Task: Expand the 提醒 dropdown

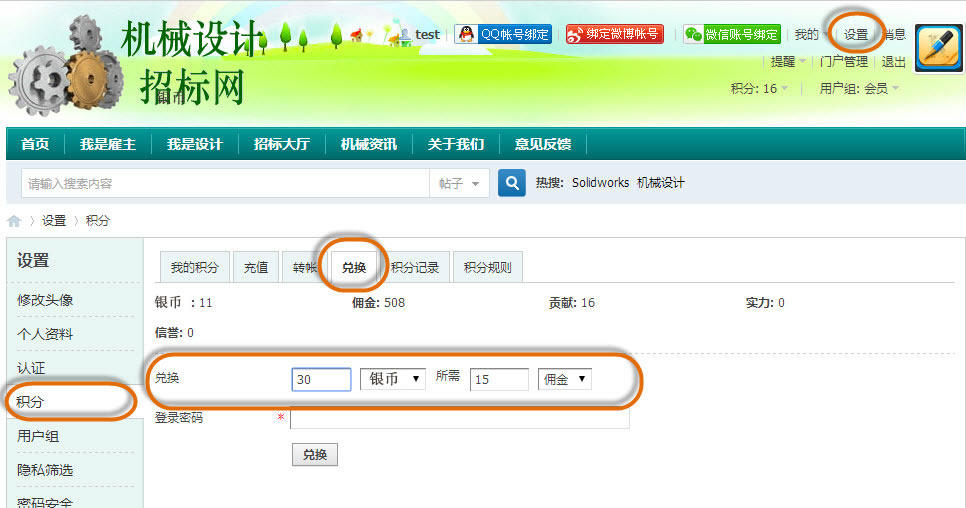Action: pos(788,62)
